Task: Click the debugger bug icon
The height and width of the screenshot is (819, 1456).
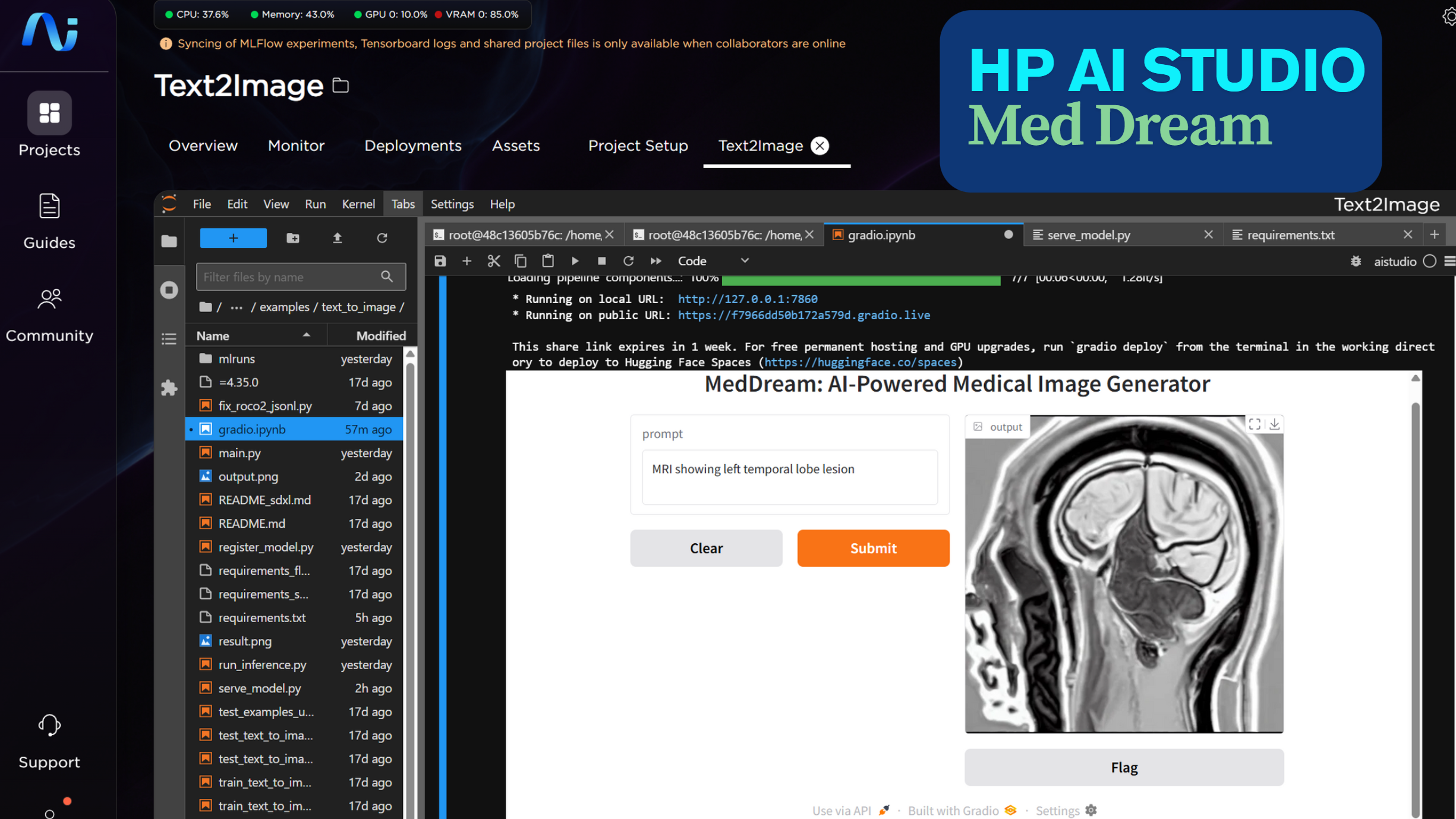Action: (1356, 261)
